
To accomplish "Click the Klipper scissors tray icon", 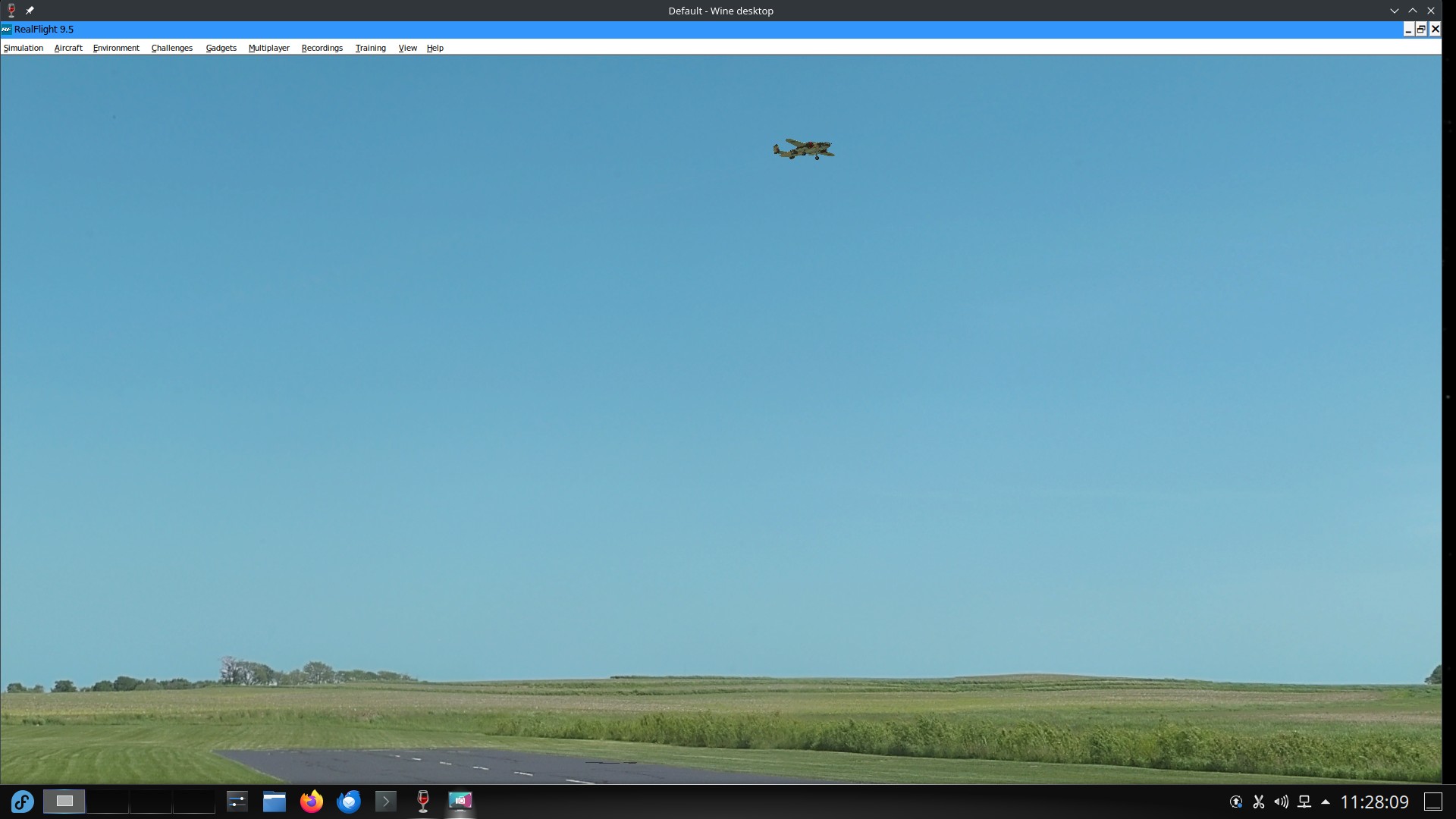I will 1258,802.
